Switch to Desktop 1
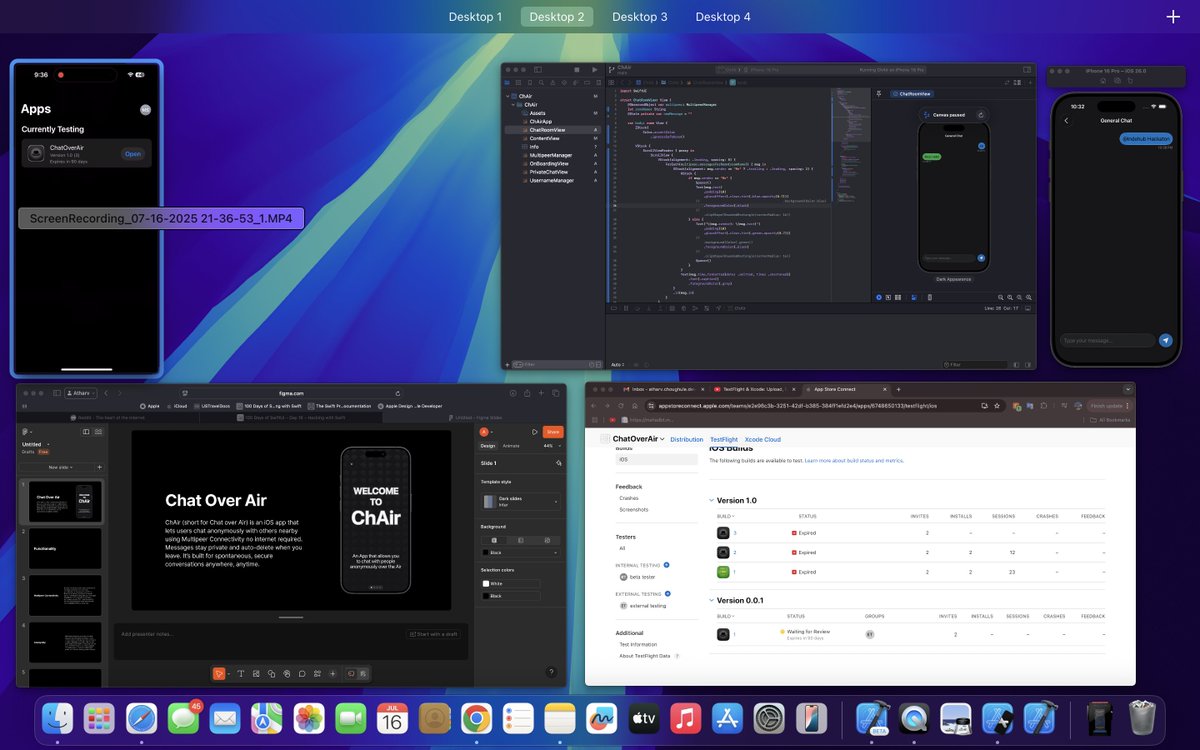 [475, 16]
